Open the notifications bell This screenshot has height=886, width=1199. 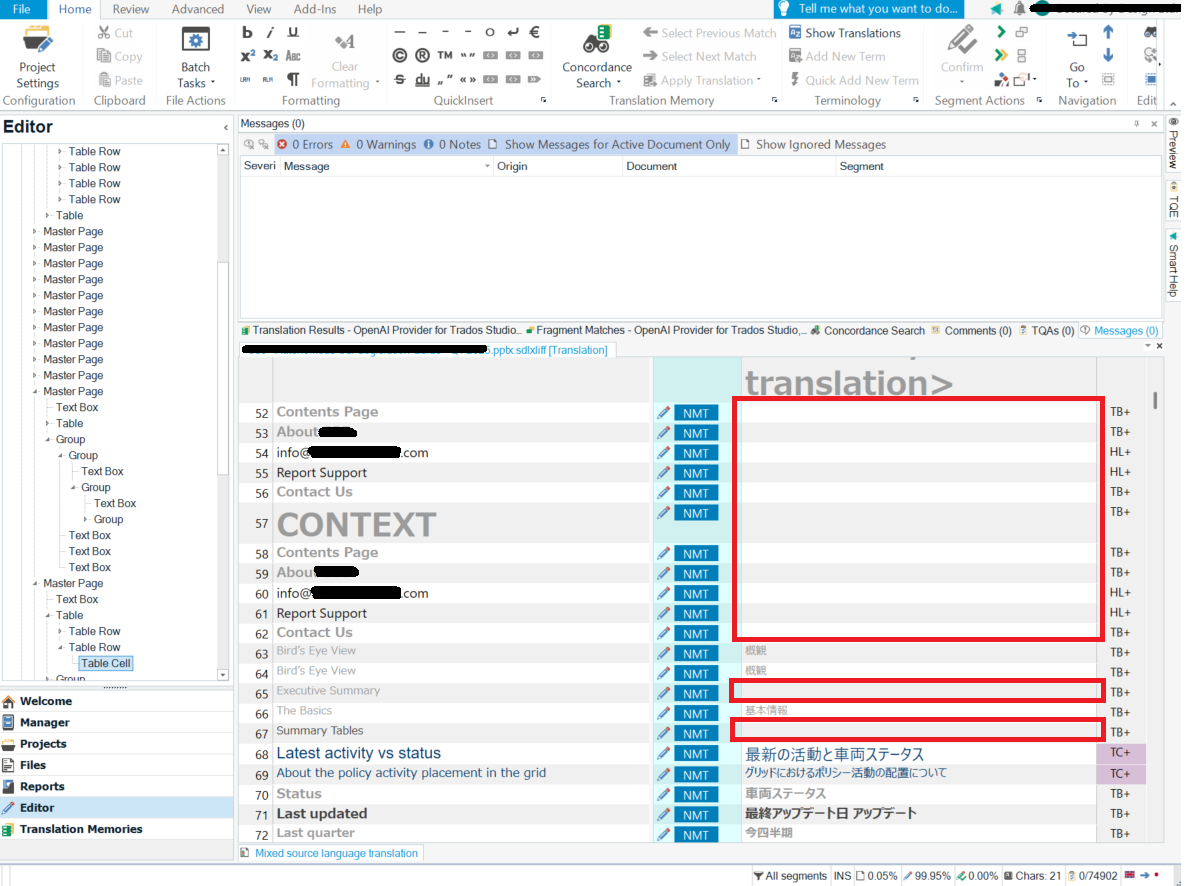tap(1019, 9)
